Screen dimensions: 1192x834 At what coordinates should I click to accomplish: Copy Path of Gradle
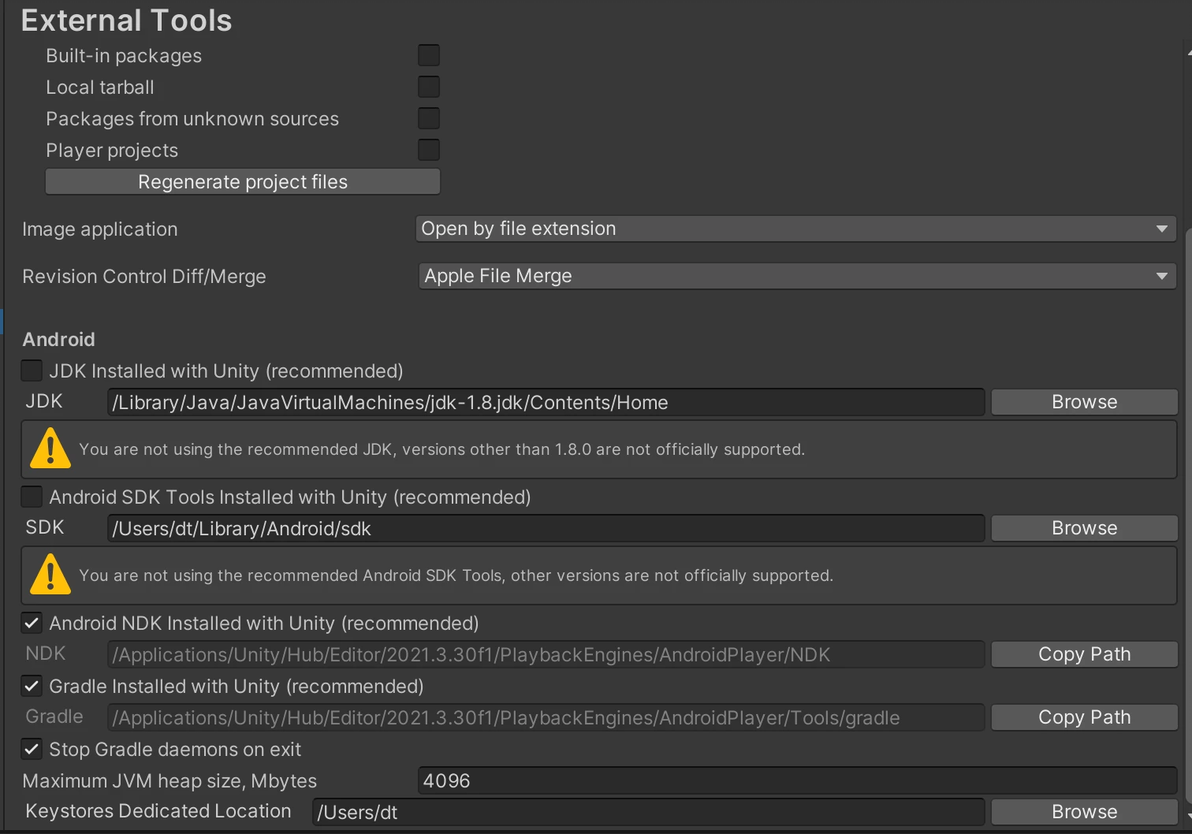pyautogui.click(x=1084, y=718)
